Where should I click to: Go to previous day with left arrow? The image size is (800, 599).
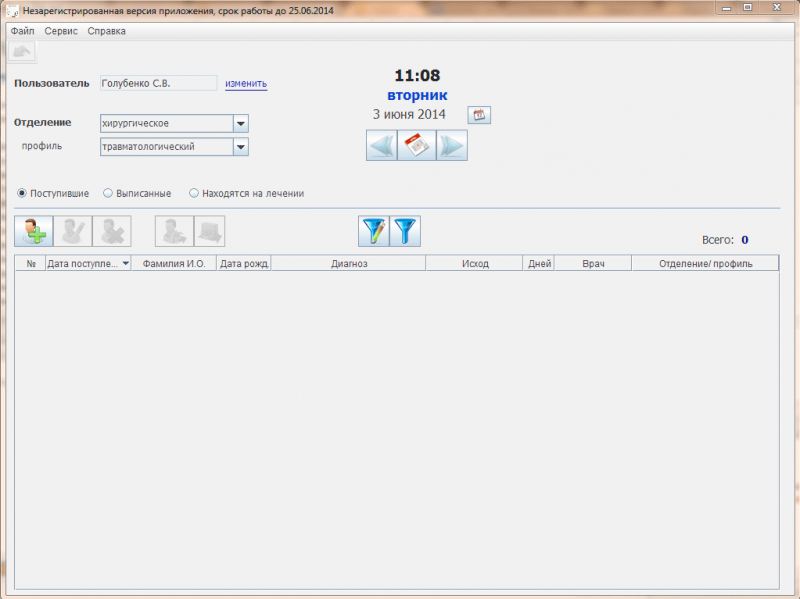[x=382, y=146]
